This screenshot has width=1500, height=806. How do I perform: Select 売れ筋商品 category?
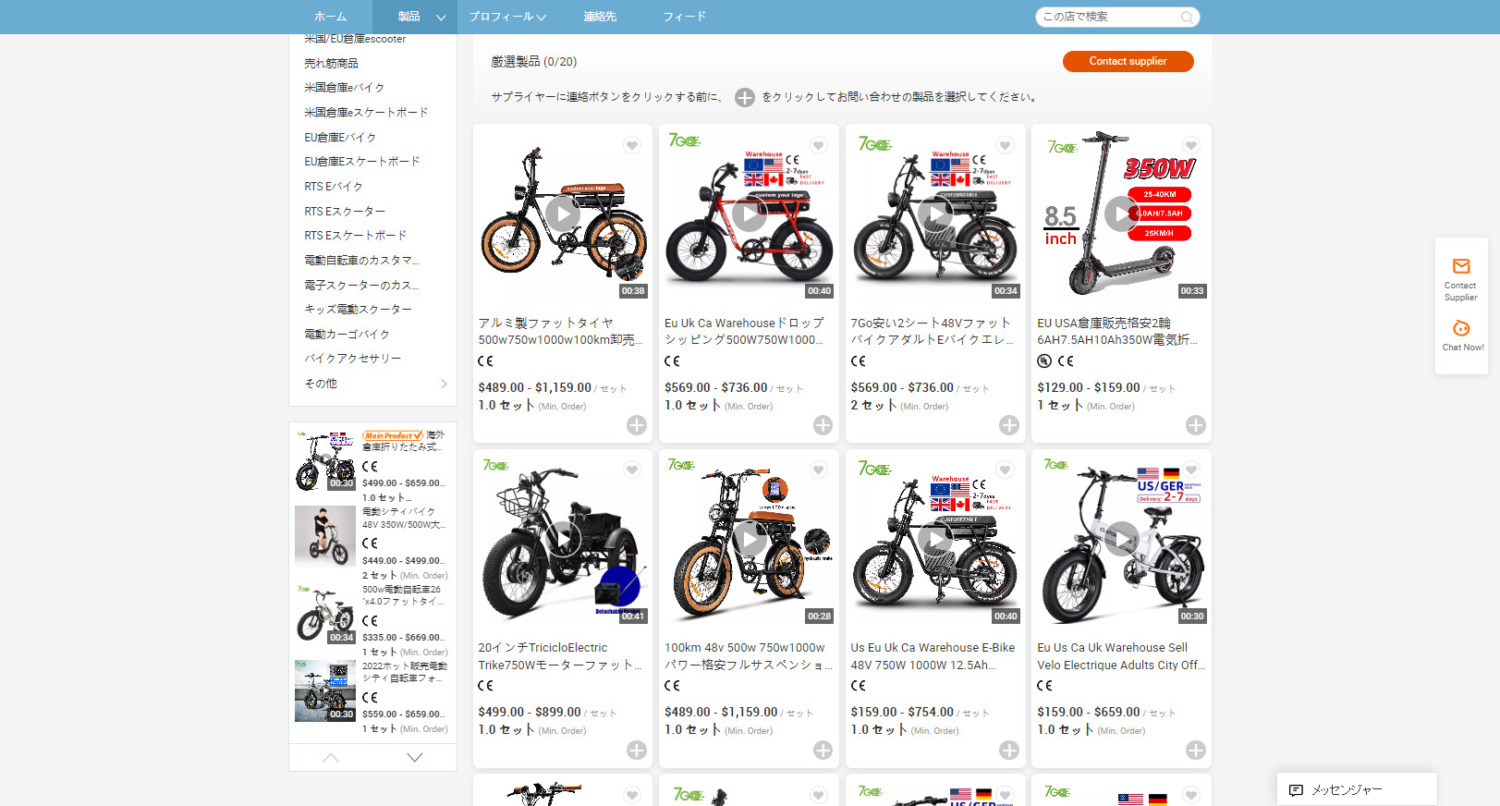331,63
